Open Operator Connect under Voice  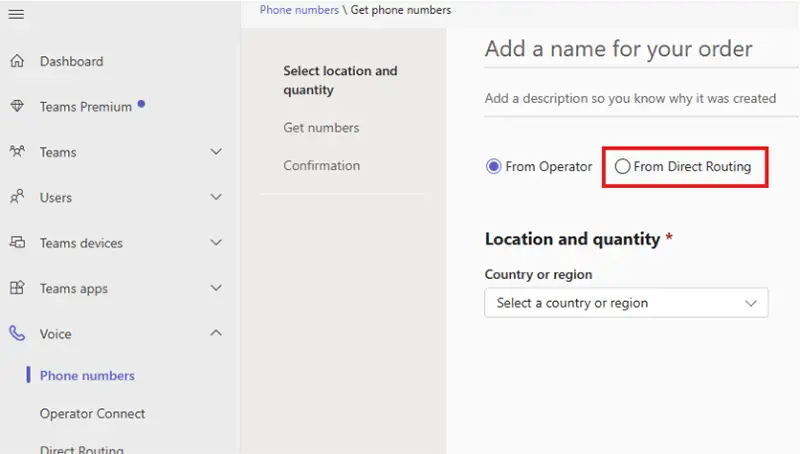pos(92,414)
